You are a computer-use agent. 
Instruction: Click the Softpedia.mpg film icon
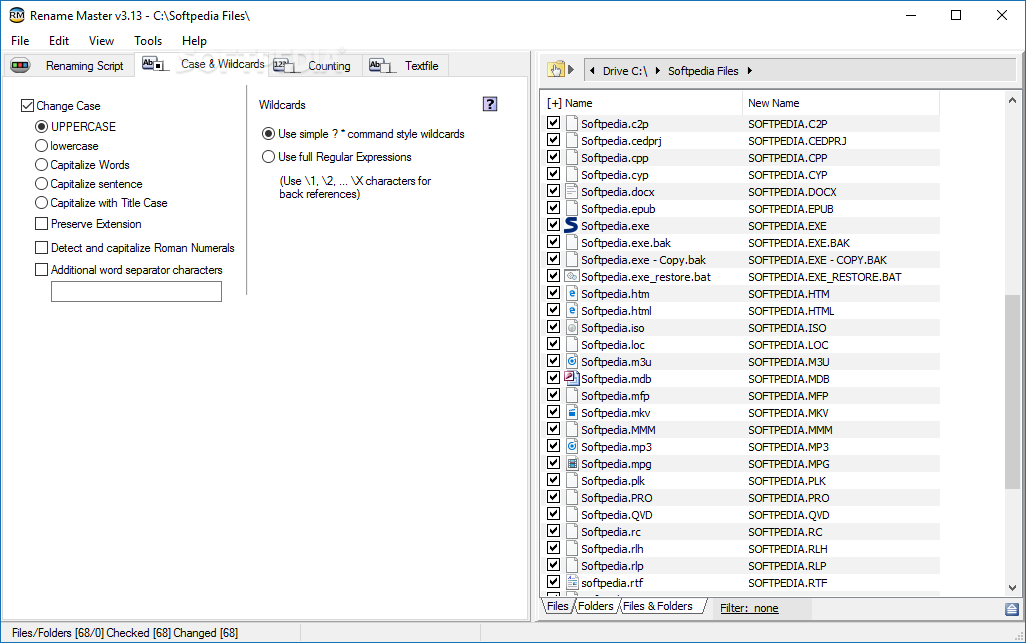point(572,463)
